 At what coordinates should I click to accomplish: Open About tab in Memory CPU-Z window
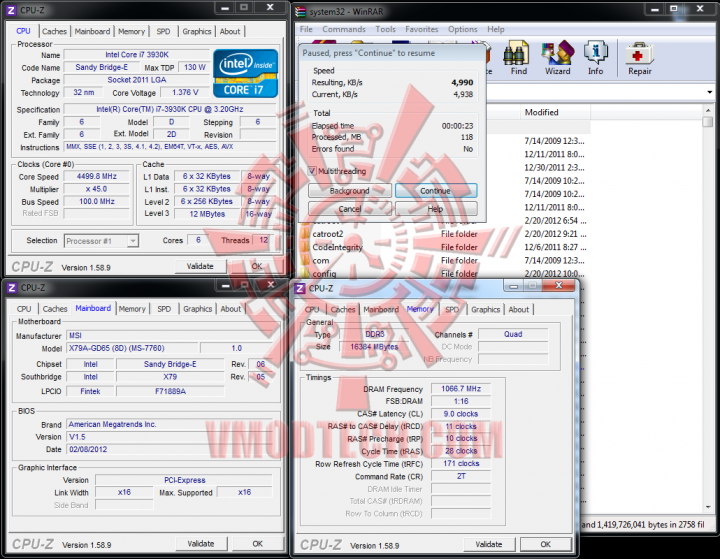pyautogui.click(x=518, y=309)
